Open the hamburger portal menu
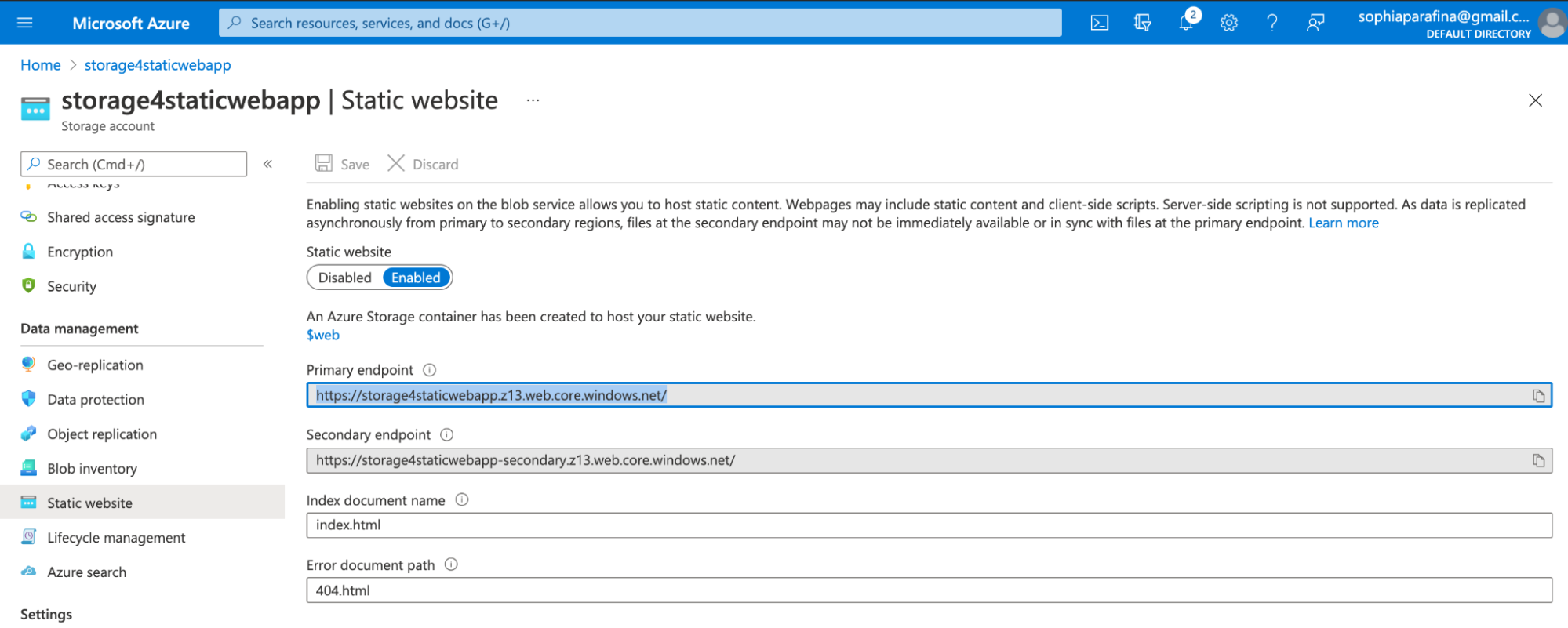1568x628 pixels. [25, 23]
